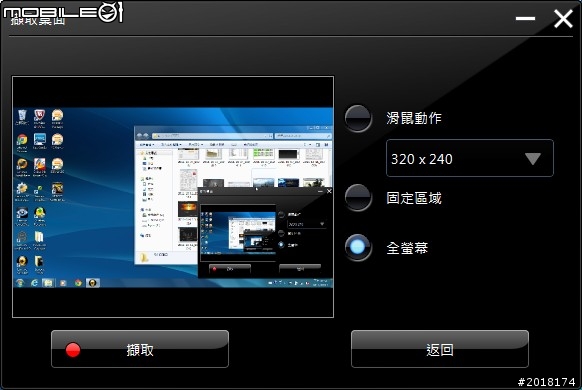The image size is (582, 390).
Task: Click the 固定區域 label text
Action: click(414, 198)
